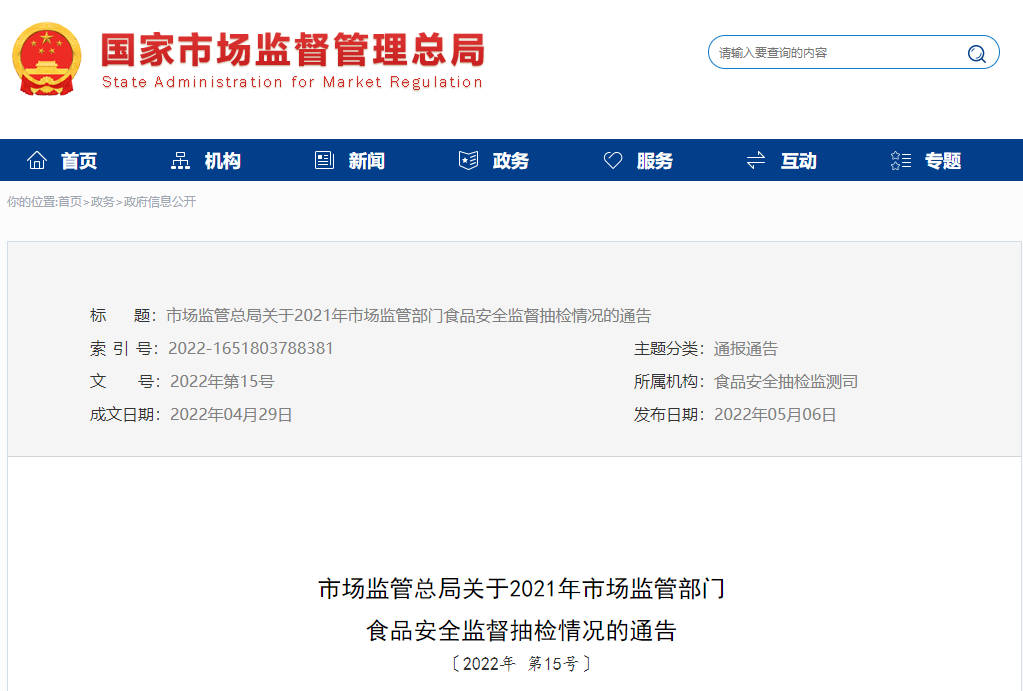Click the national emblem logo
1023x691 pixels.
(x=47, y=59)
